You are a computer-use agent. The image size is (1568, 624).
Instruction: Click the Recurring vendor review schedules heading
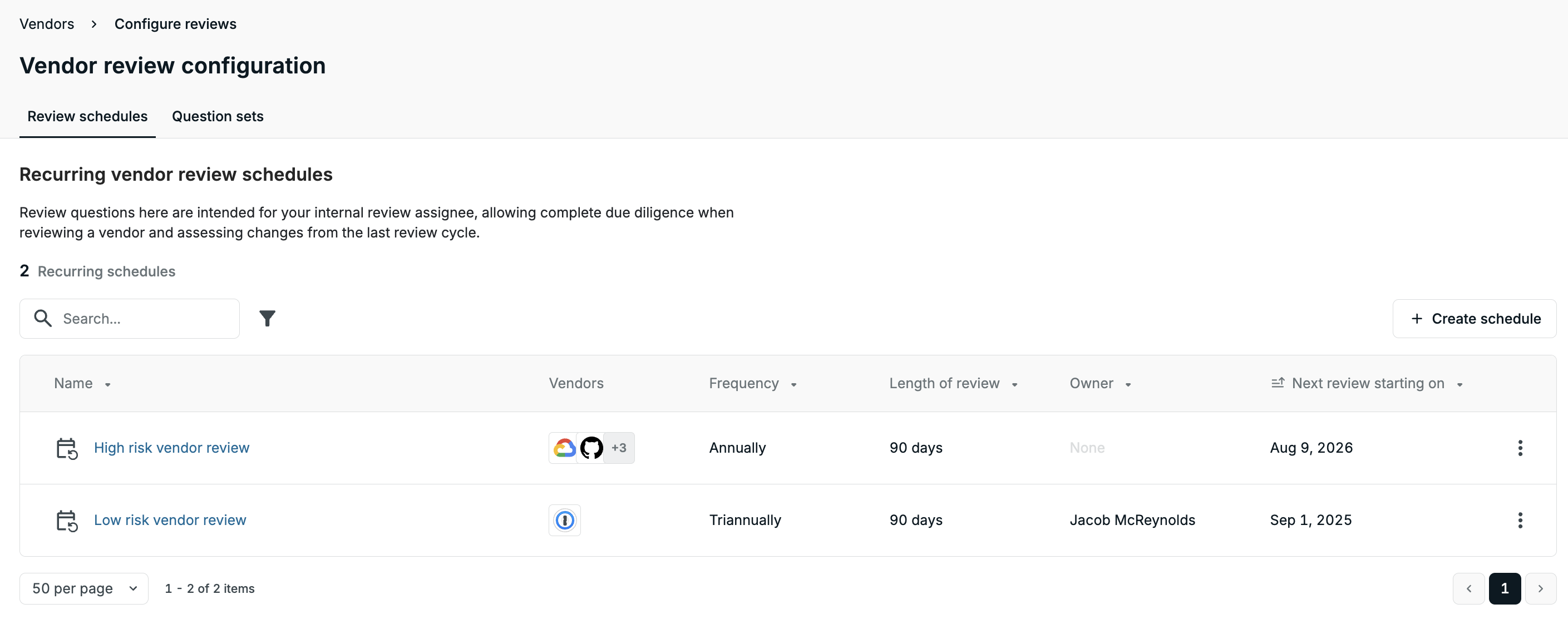click(176, 175)
